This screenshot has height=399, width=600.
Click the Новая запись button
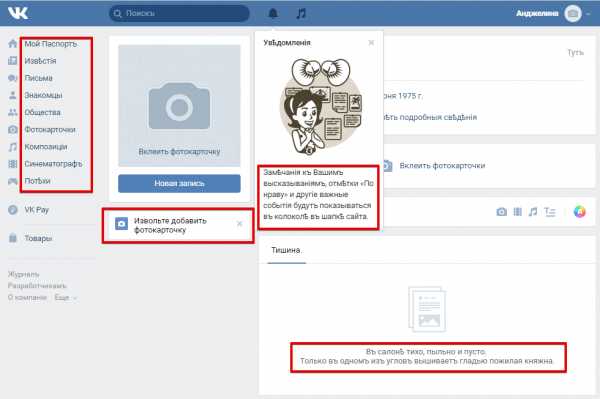click(x=179, y=183)
